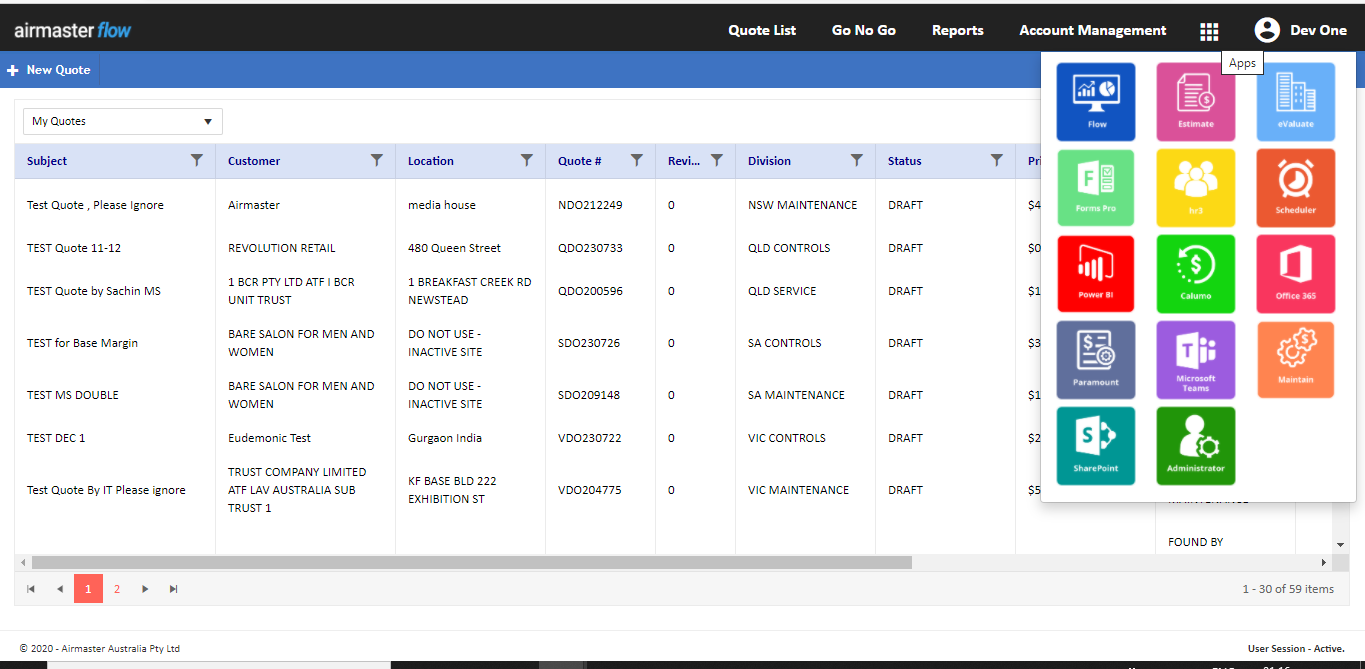The width and height of the screenshot is (1365, 669).
Task: Open the Administrator app tile
Action: click(x=1196, y=446)
